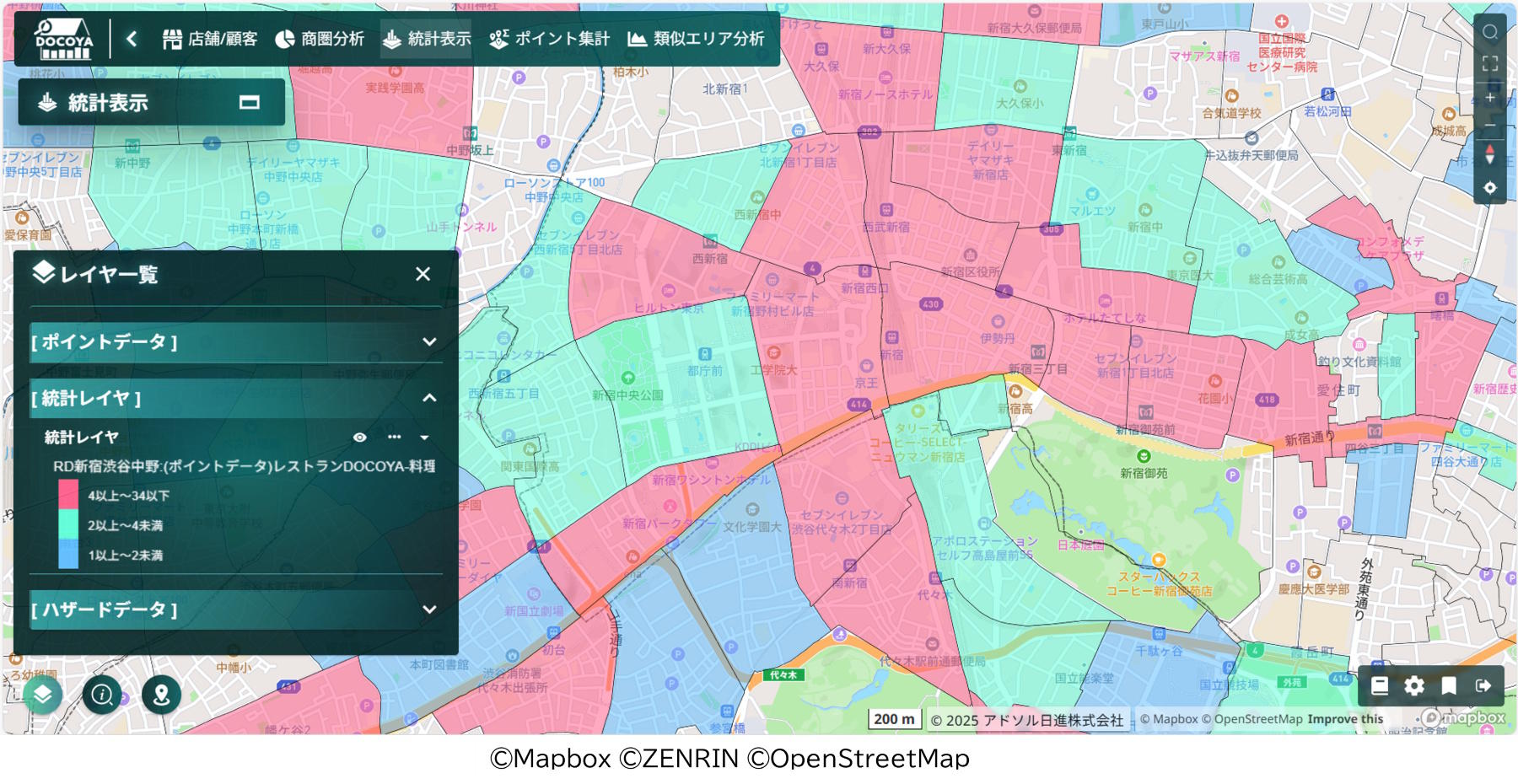Minimize the 統計表示 panel
Image resolution: width=1518 pixels, height=784 pixels.
(x=249, y=103)
